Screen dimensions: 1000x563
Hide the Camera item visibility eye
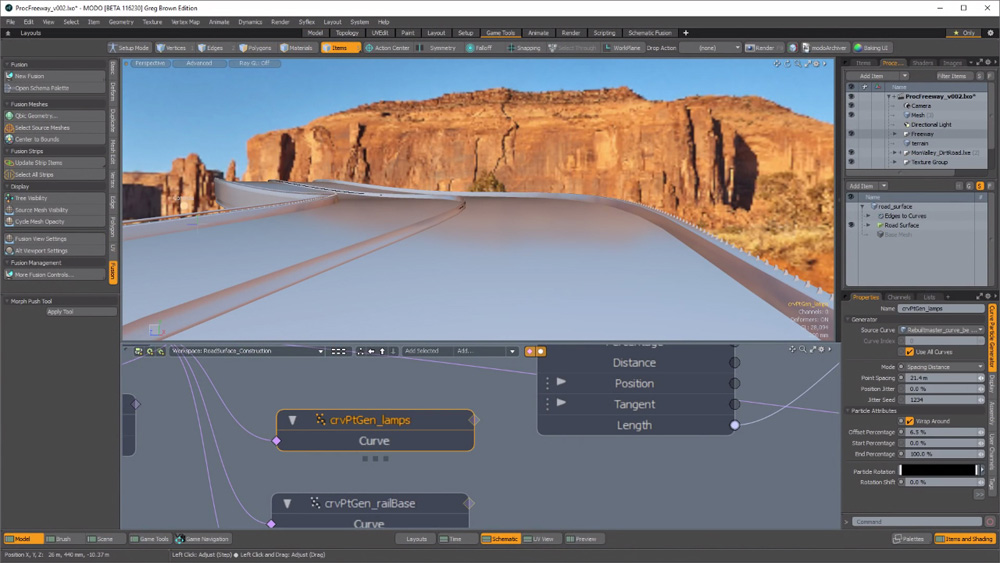(x=851, y=105)
